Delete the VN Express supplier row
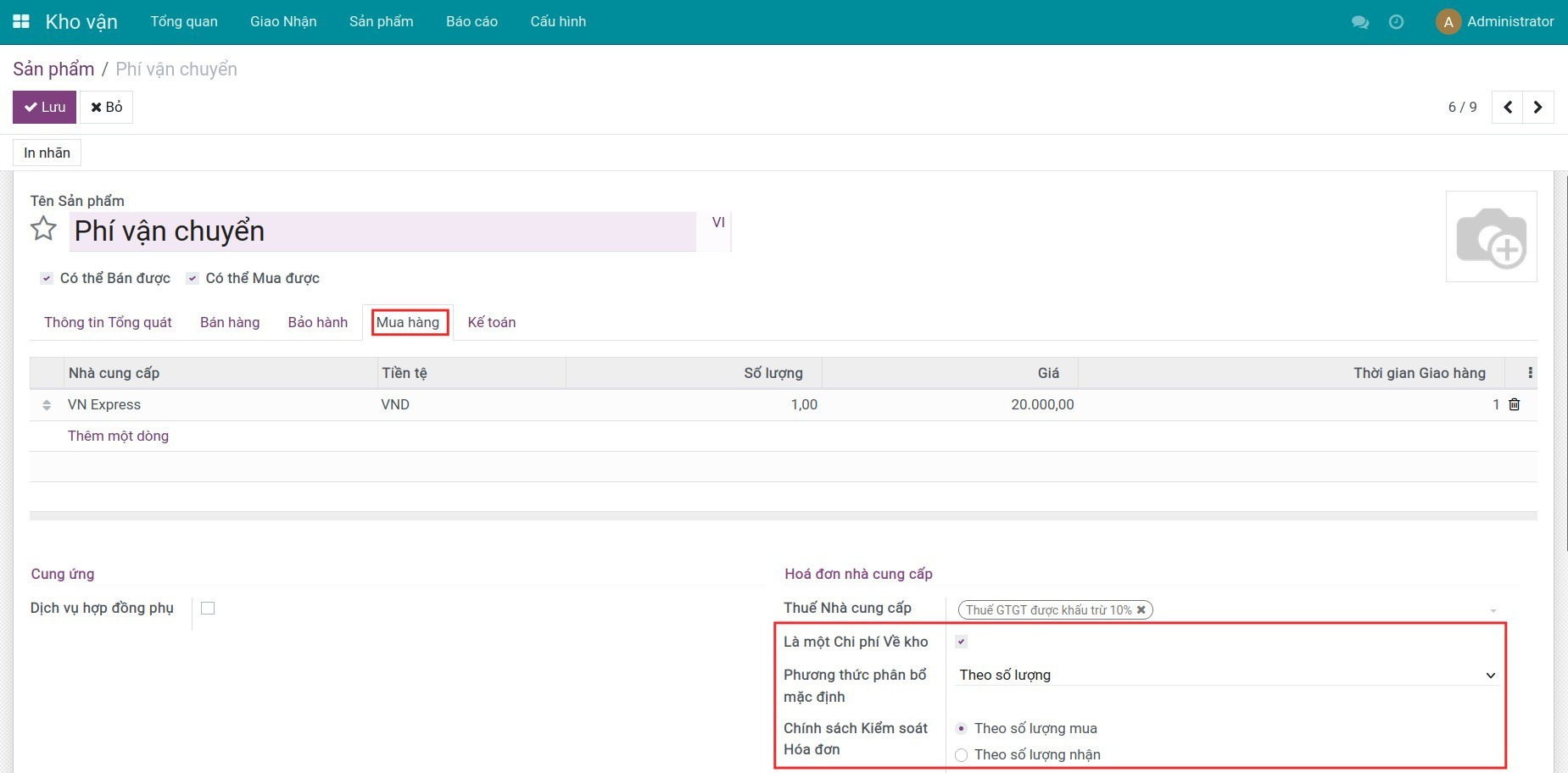 coord(1514,405)
